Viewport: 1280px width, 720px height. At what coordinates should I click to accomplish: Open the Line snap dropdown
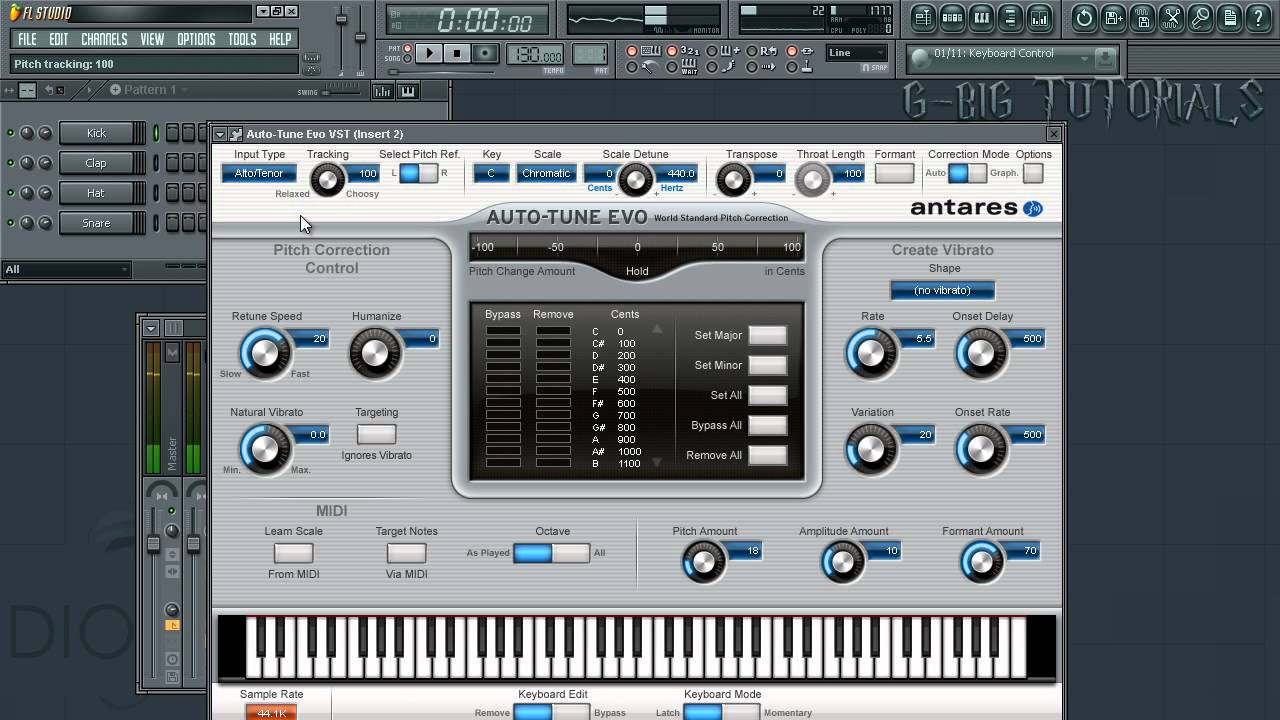tap(857, 53)
